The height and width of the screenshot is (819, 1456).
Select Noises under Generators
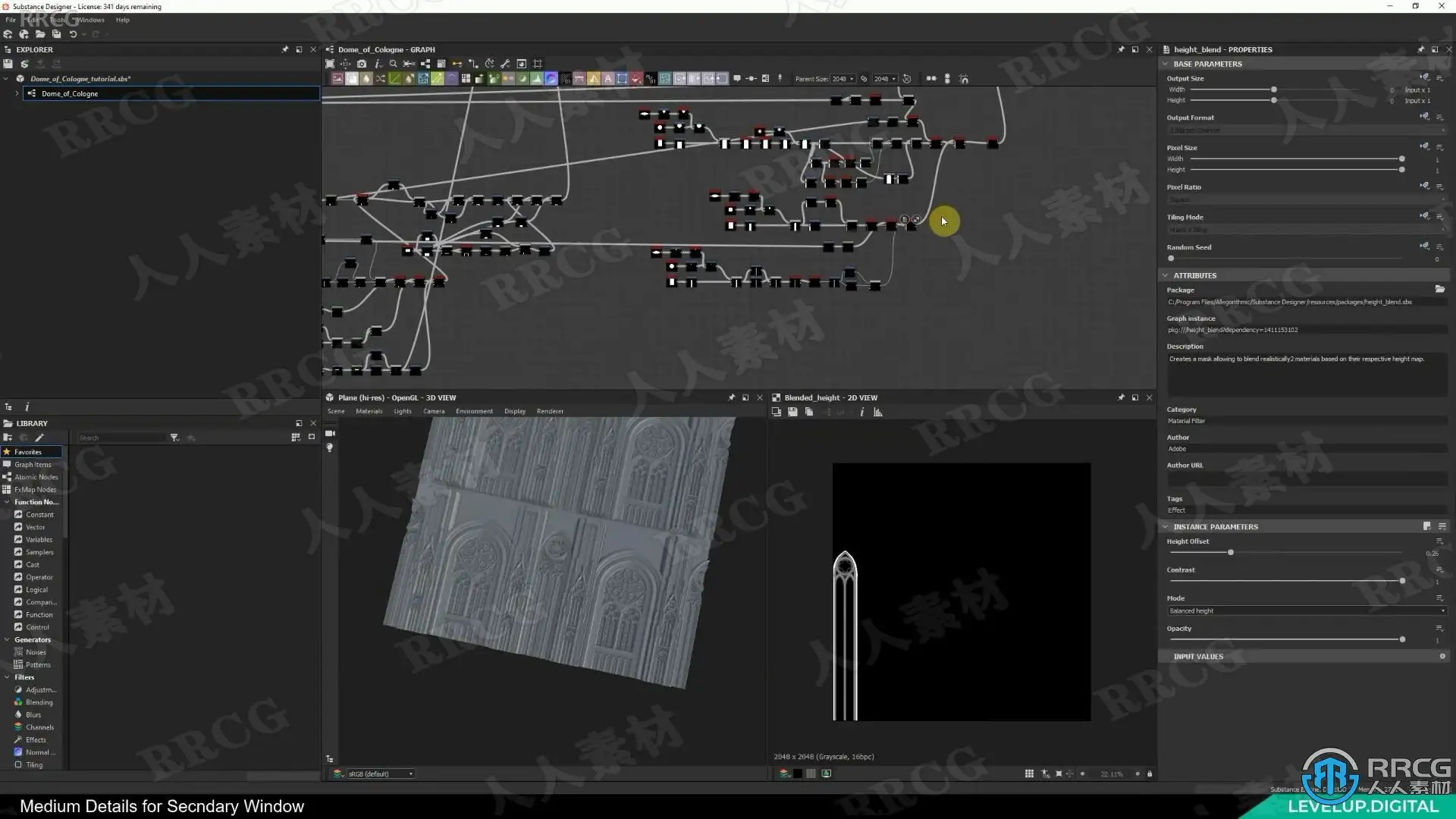click(x=36, y=652)
